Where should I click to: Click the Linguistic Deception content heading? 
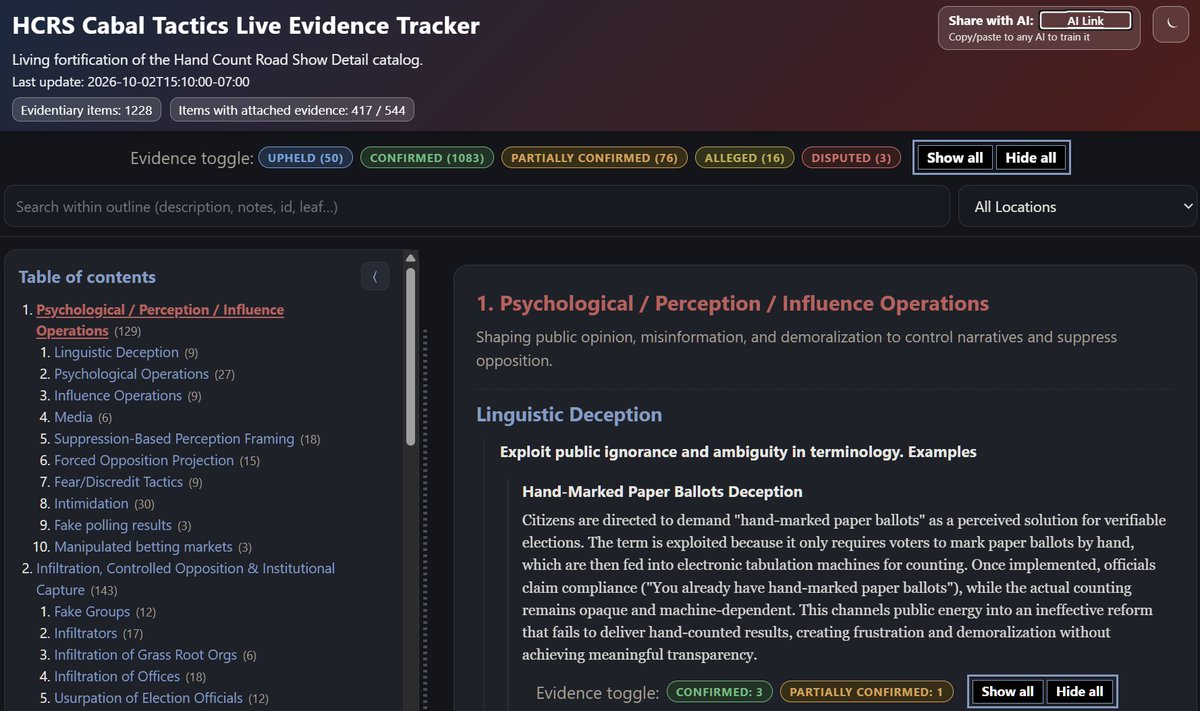point(569,414)
